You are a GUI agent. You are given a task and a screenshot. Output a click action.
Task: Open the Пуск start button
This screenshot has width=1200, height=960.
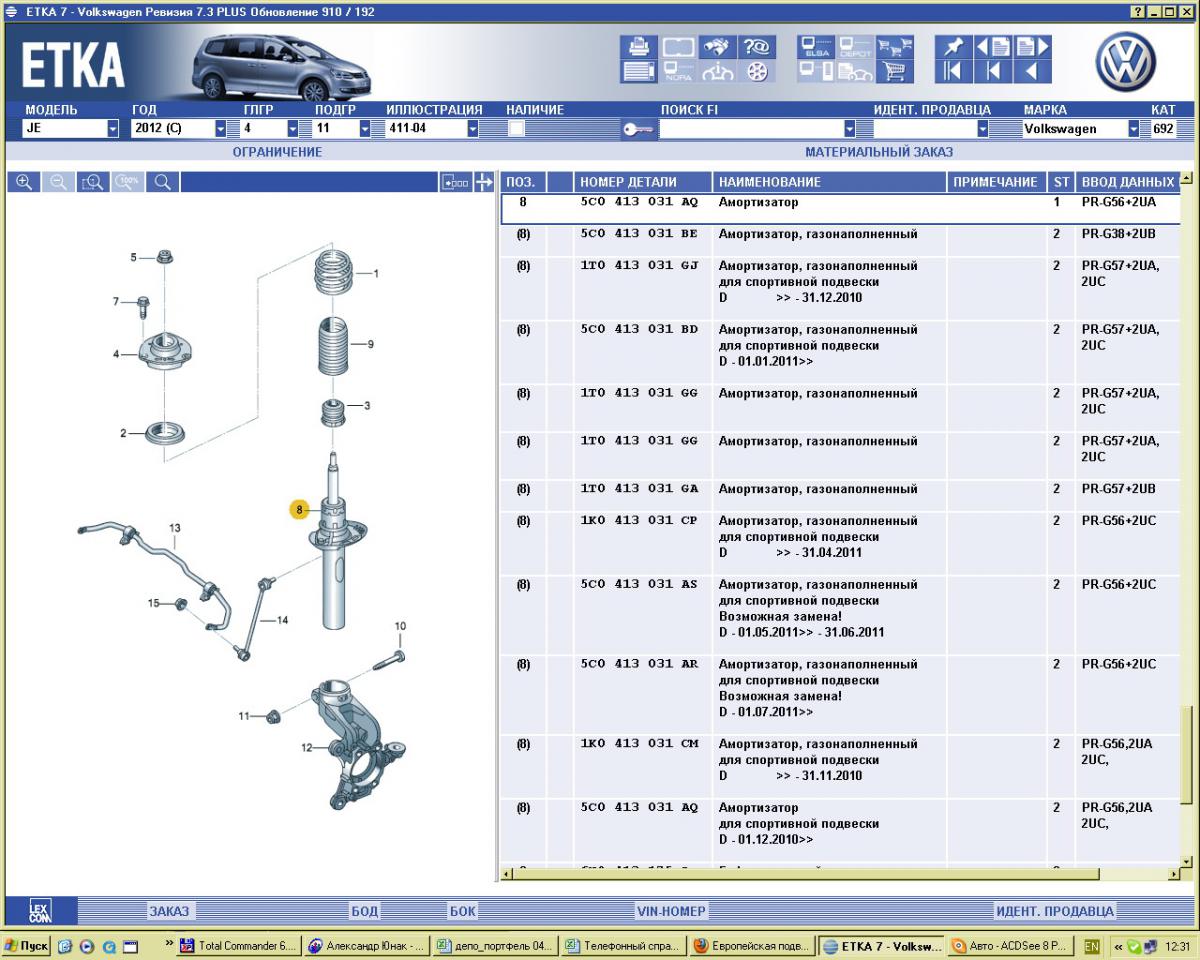pyautogui.click(x=27, y=946)
